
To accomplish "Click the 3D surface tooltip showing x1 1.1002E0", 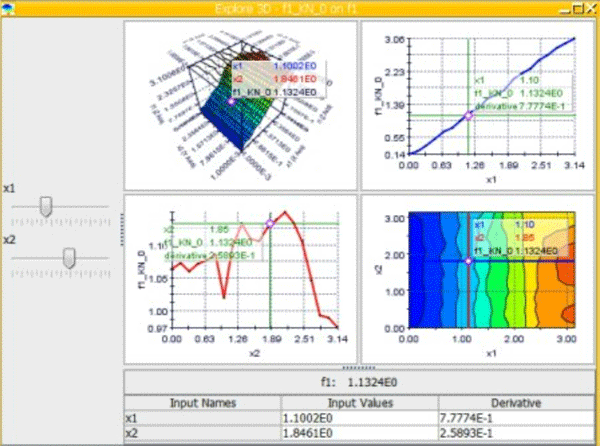I will (279, 79).
